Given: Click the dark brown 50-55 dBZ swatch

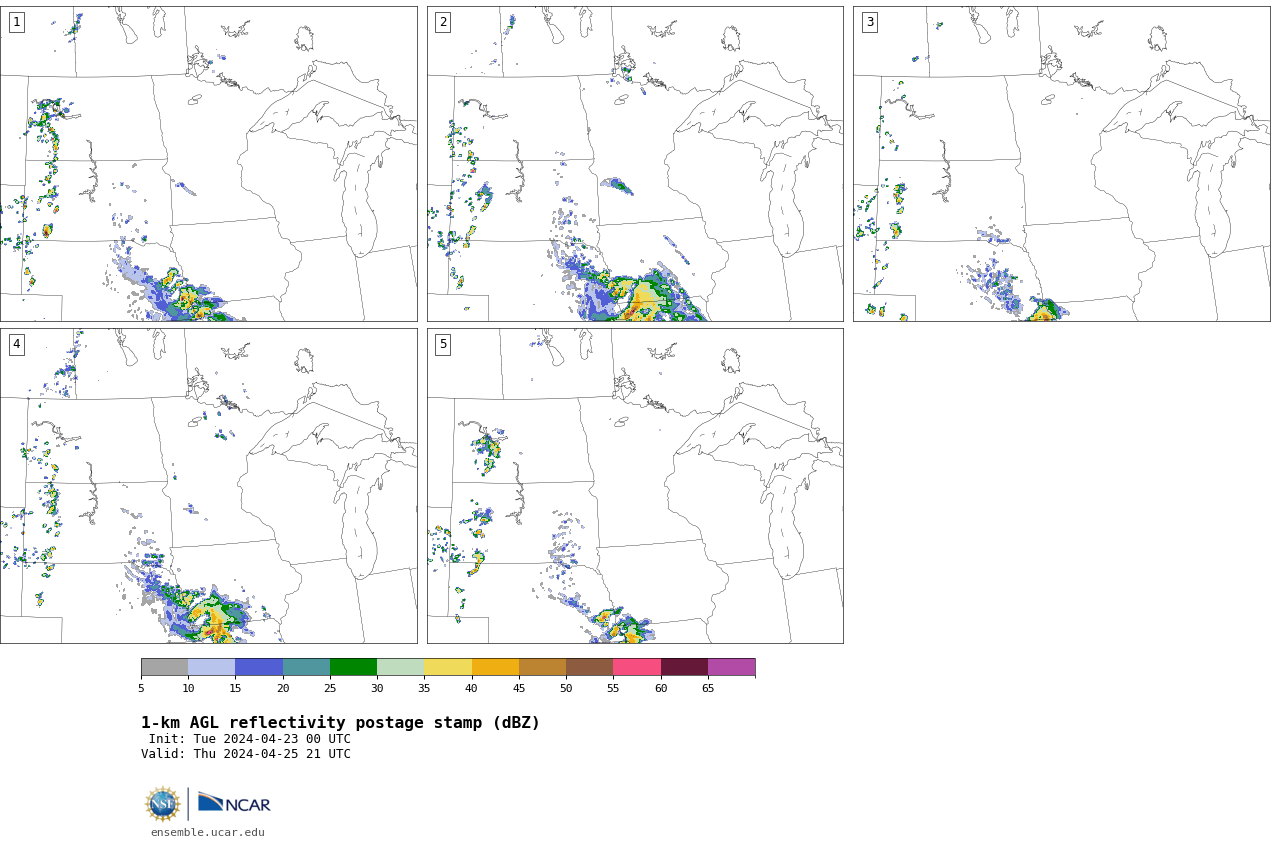Looking at the screenshot, I should point(589,667).
